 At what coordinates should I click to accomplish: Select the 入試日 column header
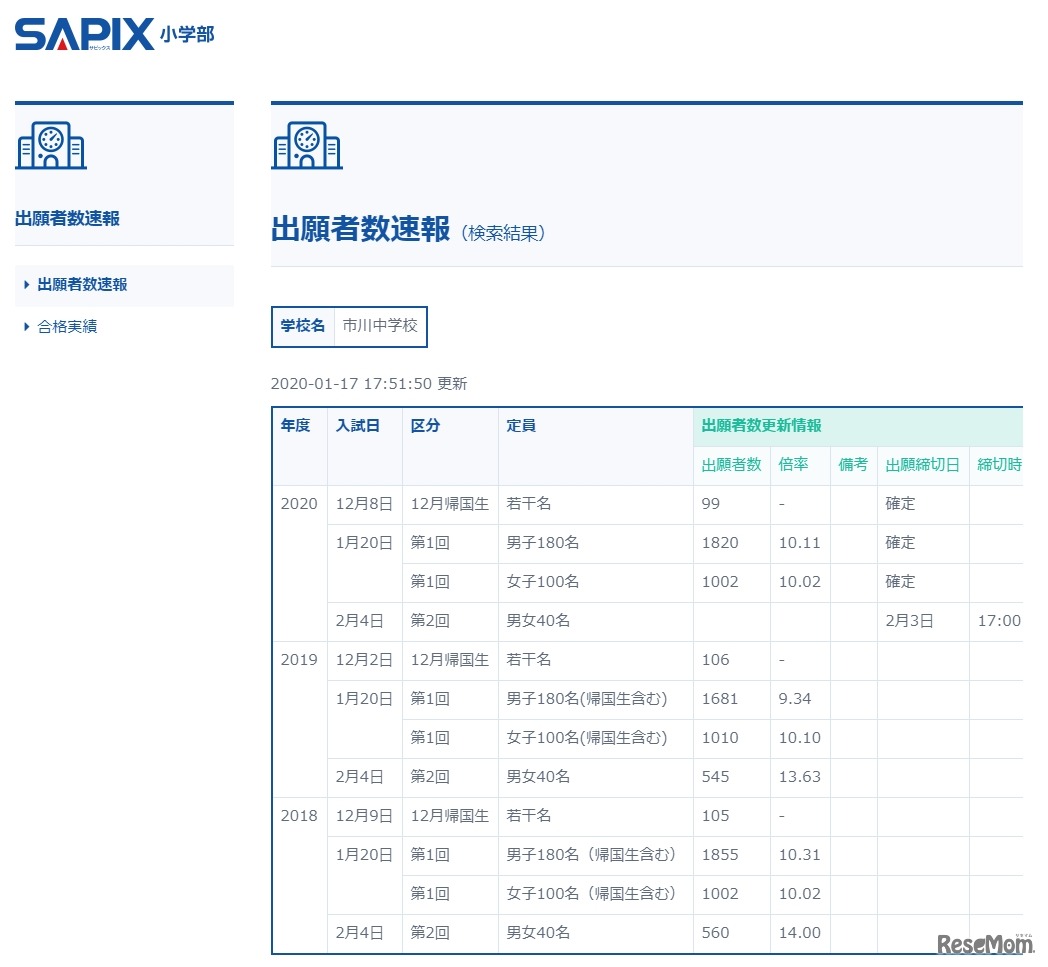[x=357, y=426]
